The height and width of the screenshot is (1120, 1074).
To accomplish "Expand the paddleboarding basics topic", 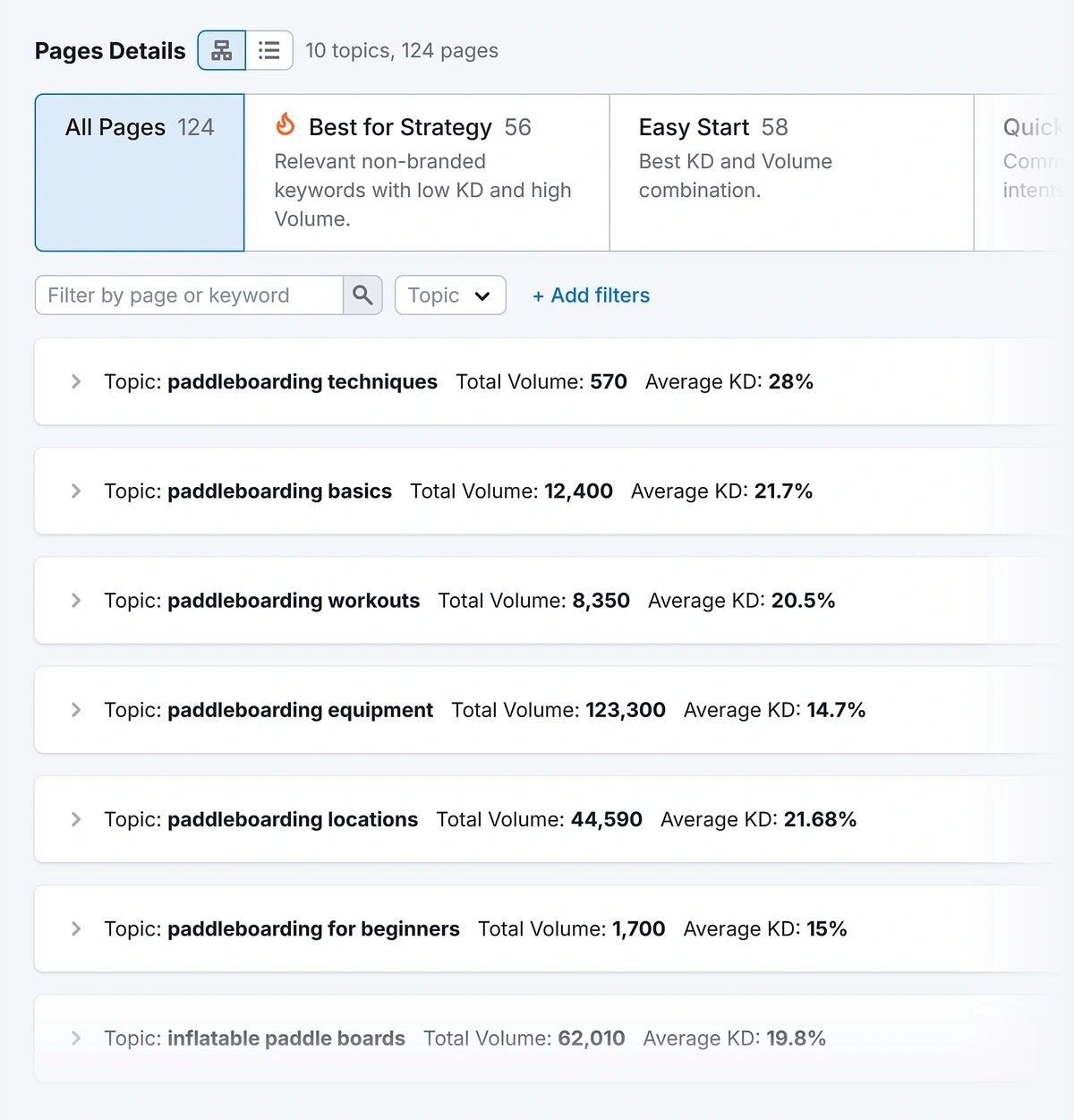I will click(76, 491).
